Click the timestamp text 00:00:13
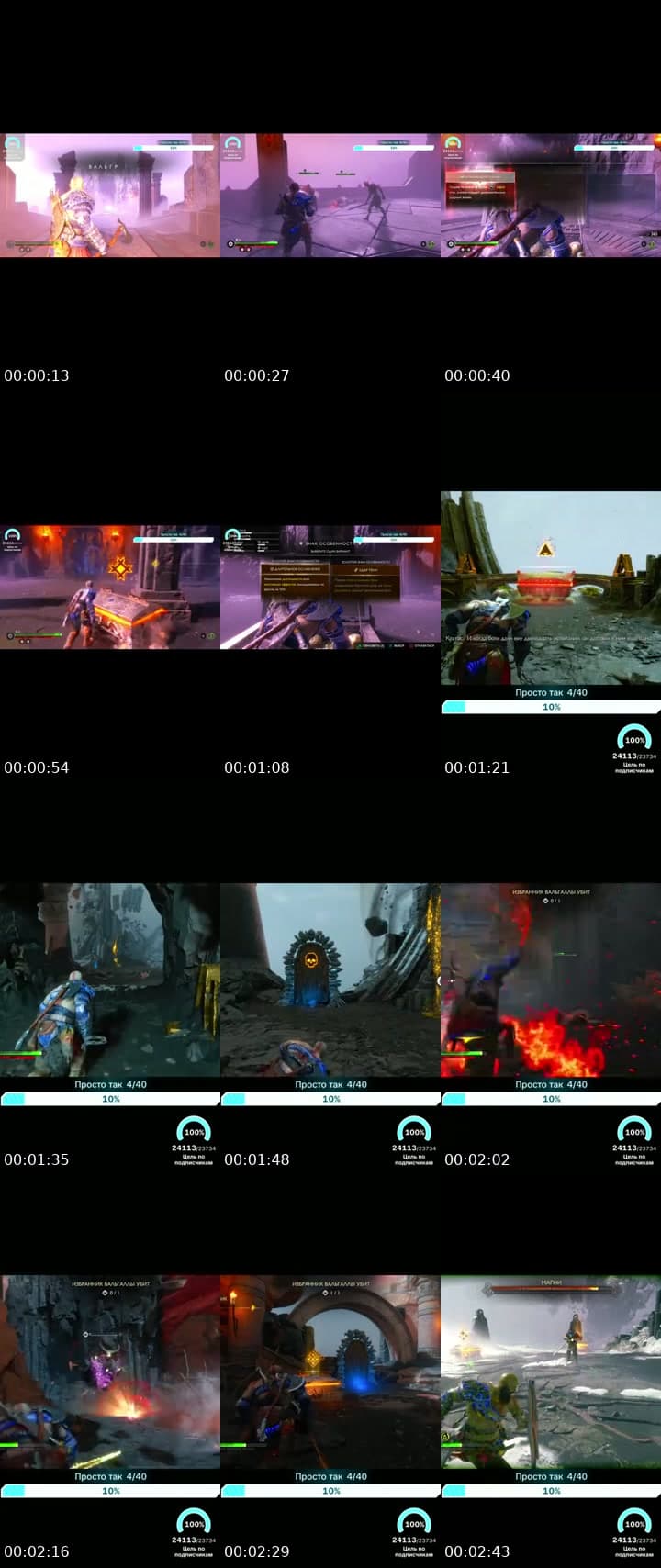 coord(37,375)
